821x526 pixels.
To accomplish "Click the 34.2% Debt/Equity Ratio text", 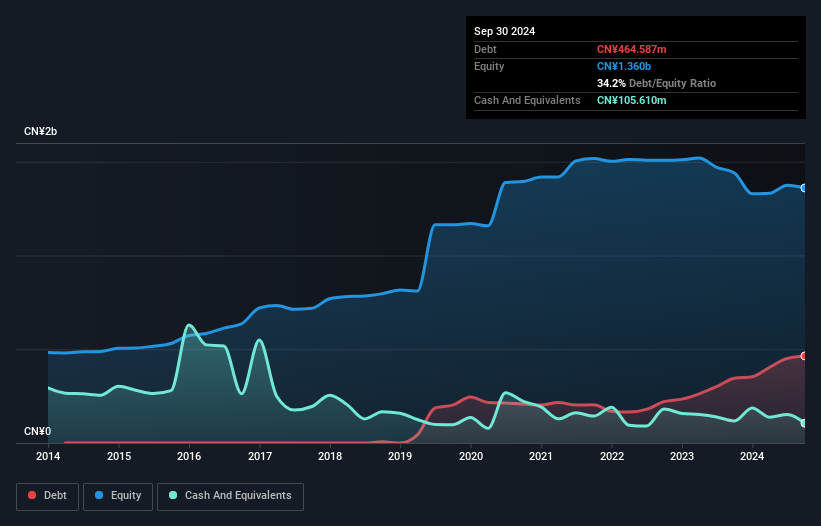I will pos(656,83).
